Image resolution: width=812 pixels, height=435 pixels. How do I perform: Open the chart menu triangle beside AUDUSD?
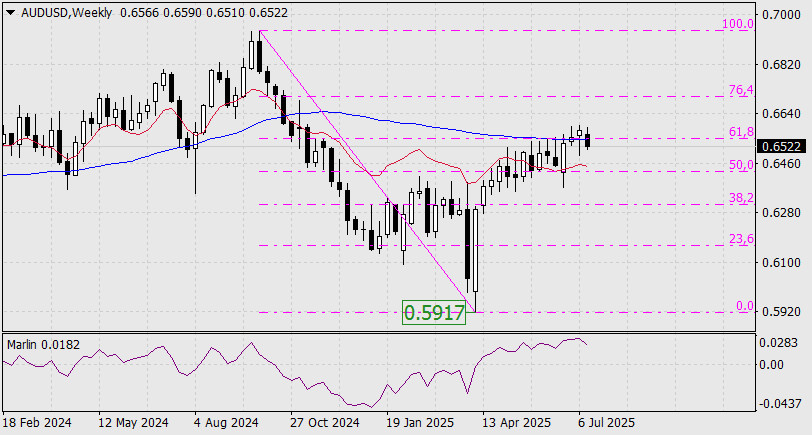[x=11, y=13]
